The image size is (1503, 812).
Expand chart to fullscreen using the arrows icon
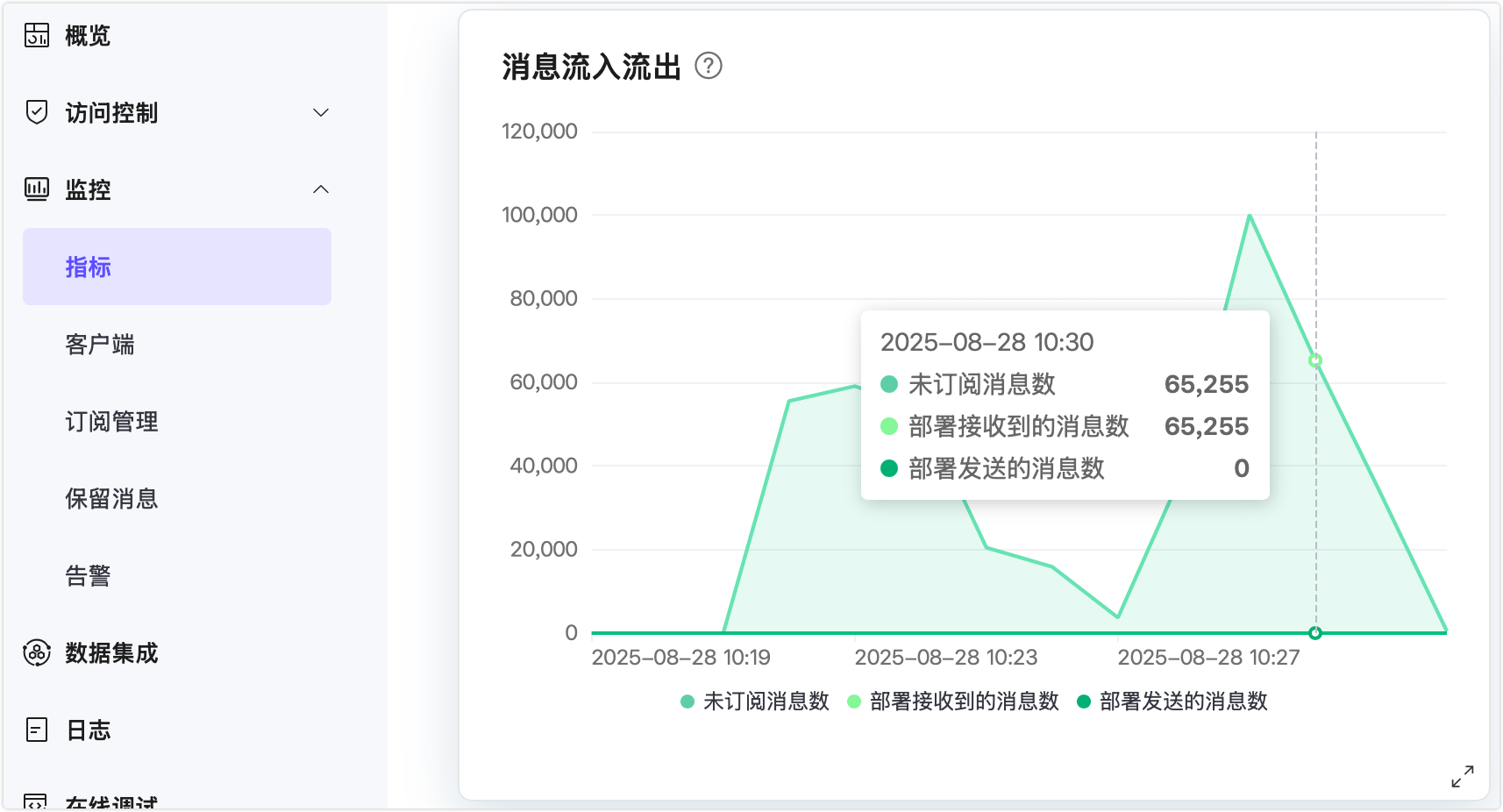point(1462,776)
